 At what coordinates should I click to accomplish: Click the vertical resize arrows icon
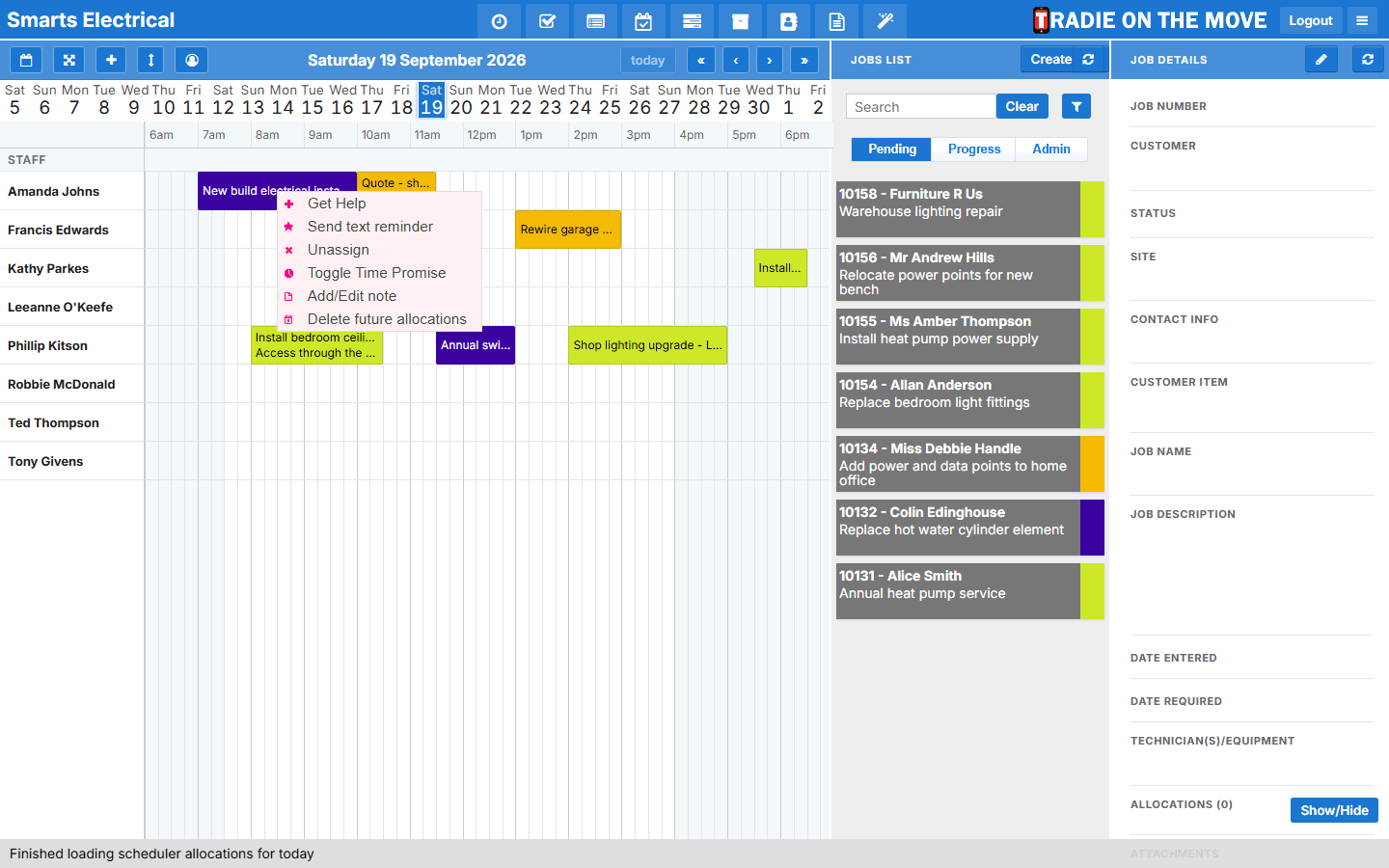coord(150,60)
